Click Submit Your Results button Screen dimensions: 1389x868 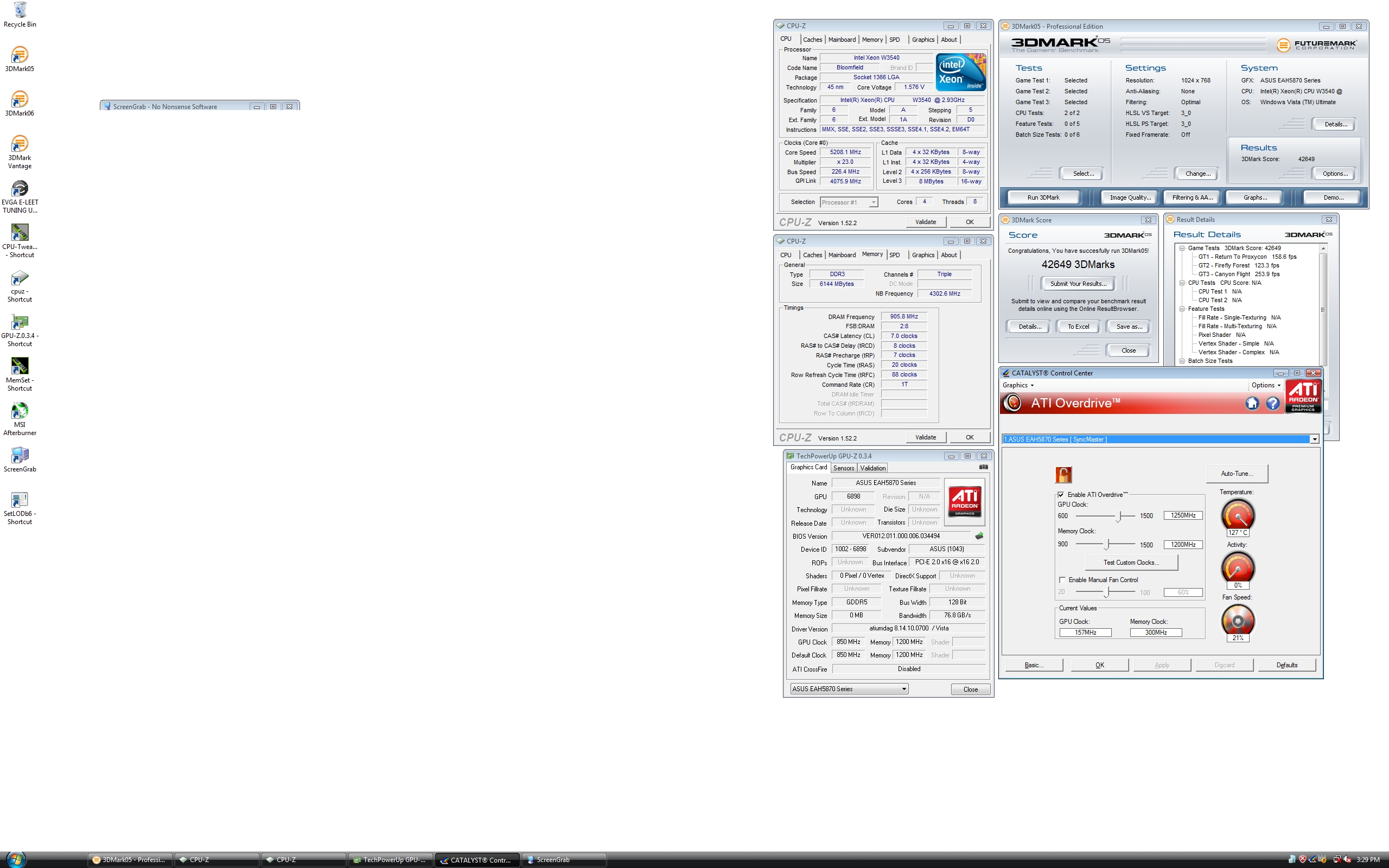coord(1078,284)
